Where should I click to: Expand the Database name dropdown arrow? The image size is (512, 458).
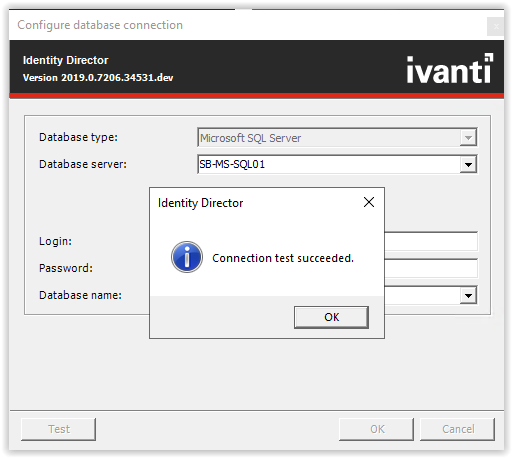coord(468,295)
